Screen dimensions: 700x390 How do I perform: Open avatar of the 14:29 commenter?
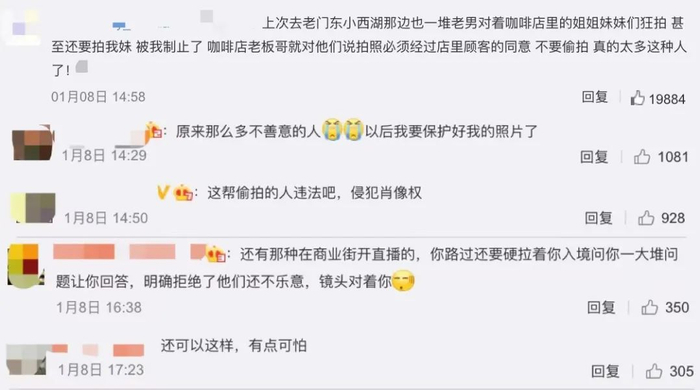click(x=33, y=143)
